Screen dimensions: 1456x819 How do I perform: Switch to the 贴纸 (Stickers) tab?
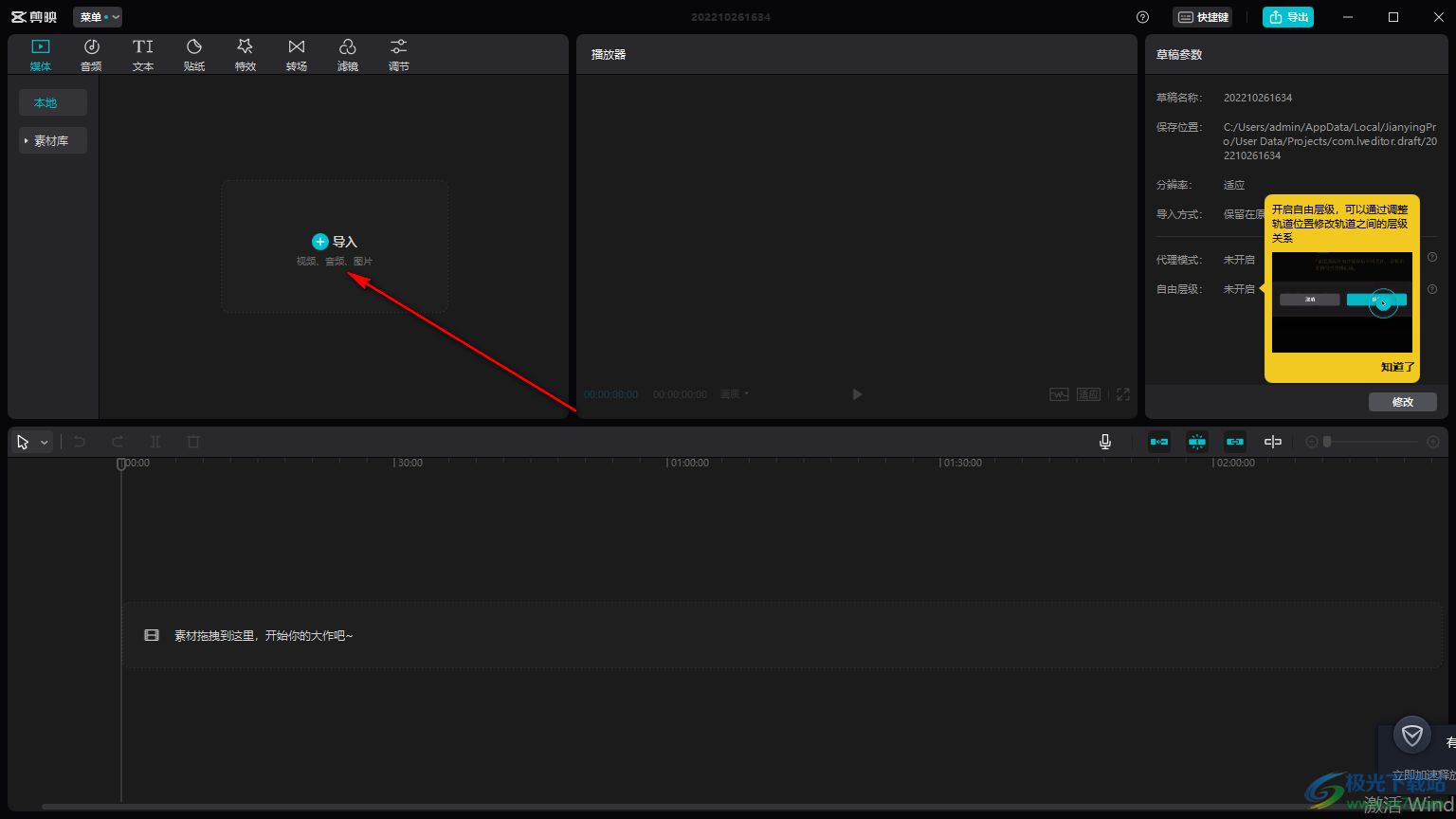[193, 55]
